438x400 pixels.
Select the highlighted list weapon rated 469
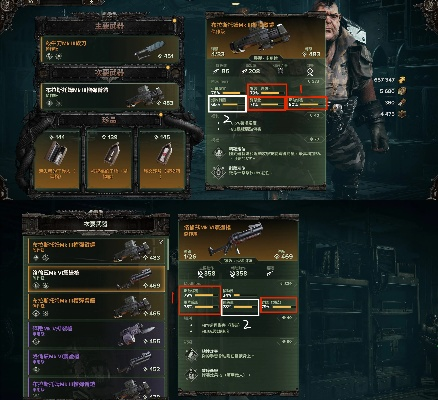[x=96, y=279]
